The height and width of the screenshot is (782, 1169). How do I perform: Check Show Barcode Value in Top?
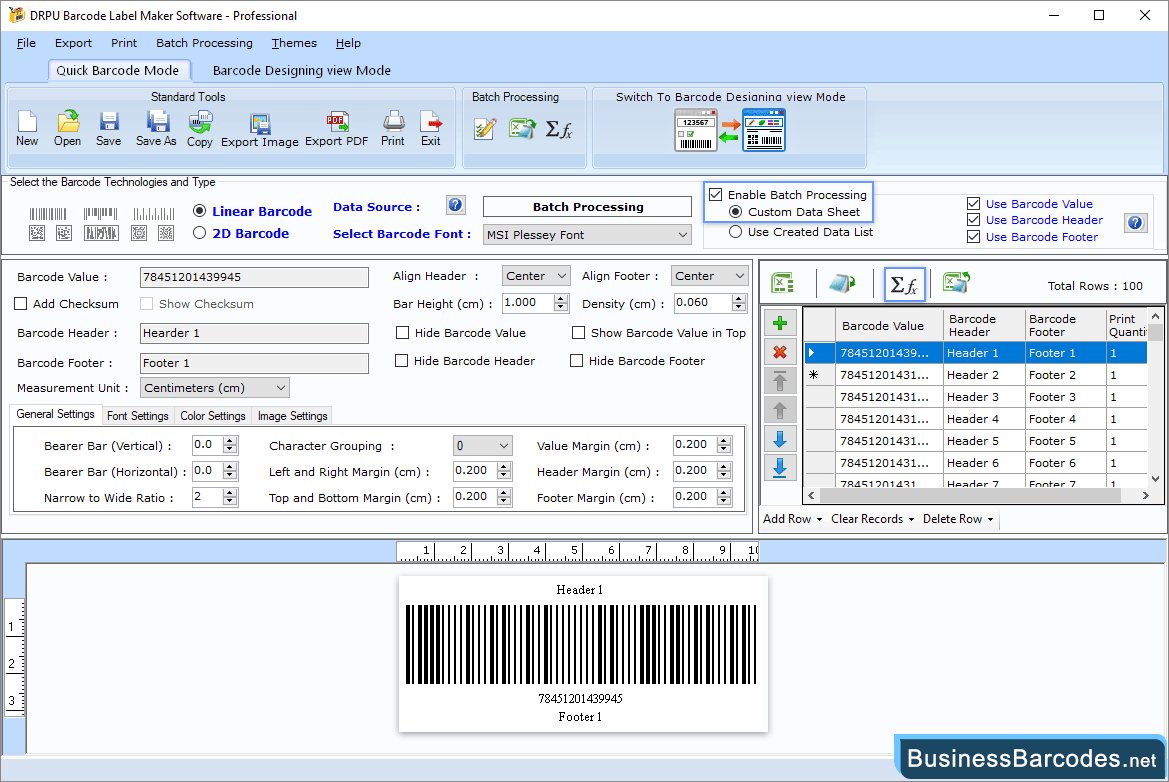coord(579,332)
